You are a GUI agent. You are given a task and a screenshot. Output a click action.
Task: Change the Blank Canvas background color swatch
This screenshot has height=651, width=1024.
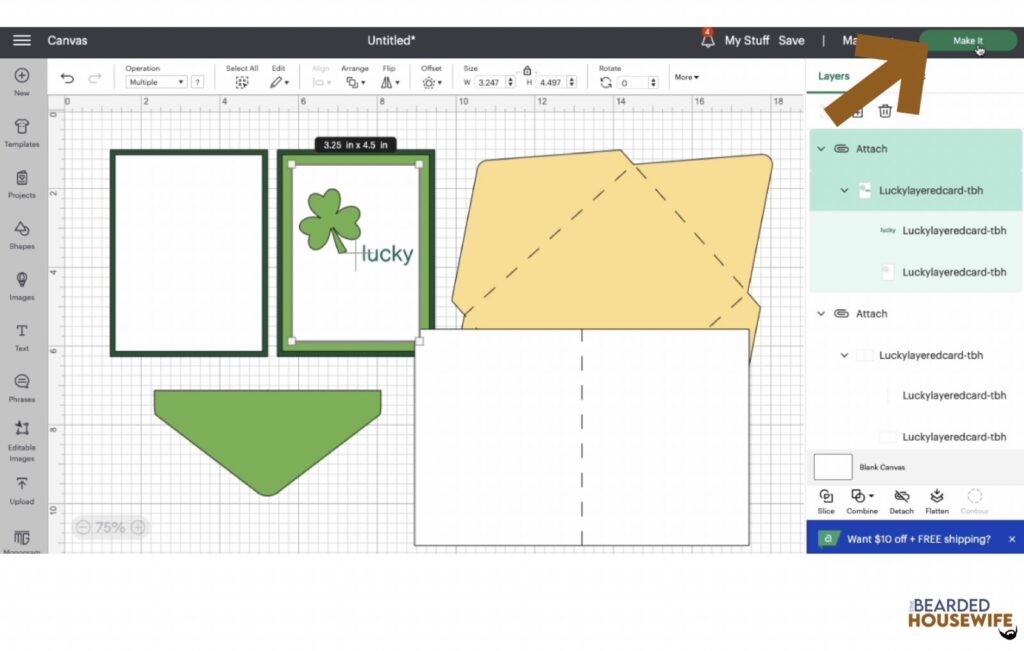pyautogui.click(x=832, y=466)
